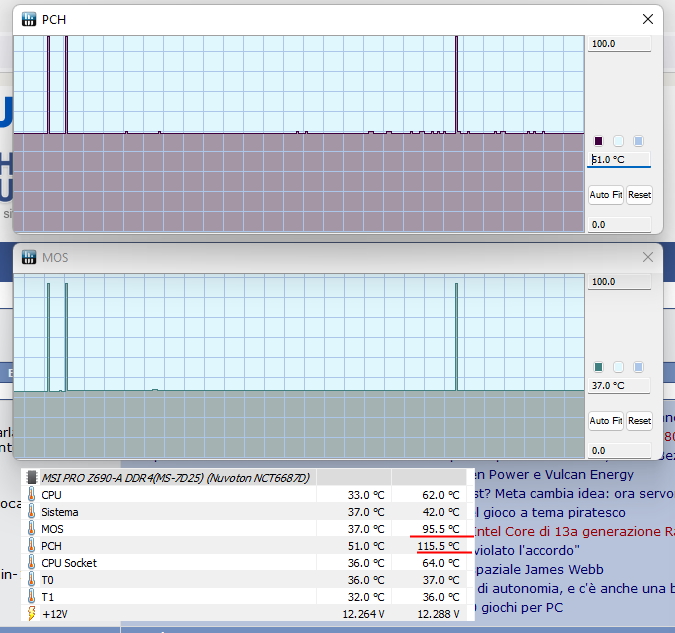Click the thermometer icon next to PCH
The image size is (675, 633).
click(x=31, y=546)
